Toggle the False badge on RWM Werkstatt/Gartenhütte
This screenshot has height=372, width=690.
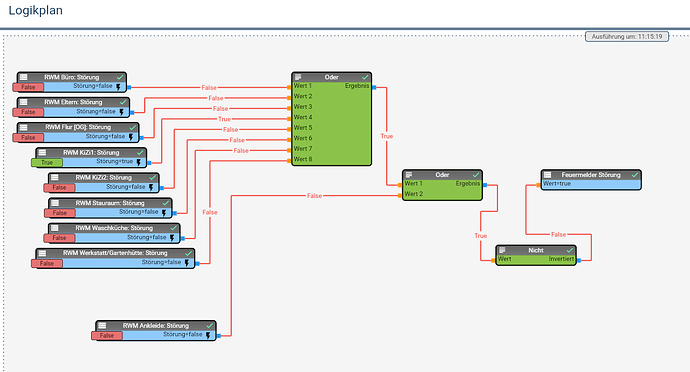click(x=47, y=263)
